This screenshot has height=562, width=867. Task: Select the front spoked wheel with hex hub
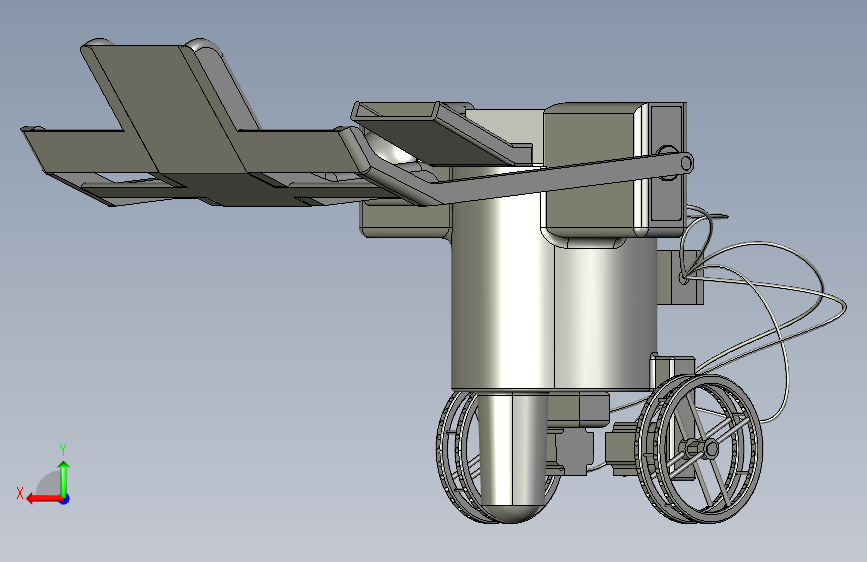[701, 448]
